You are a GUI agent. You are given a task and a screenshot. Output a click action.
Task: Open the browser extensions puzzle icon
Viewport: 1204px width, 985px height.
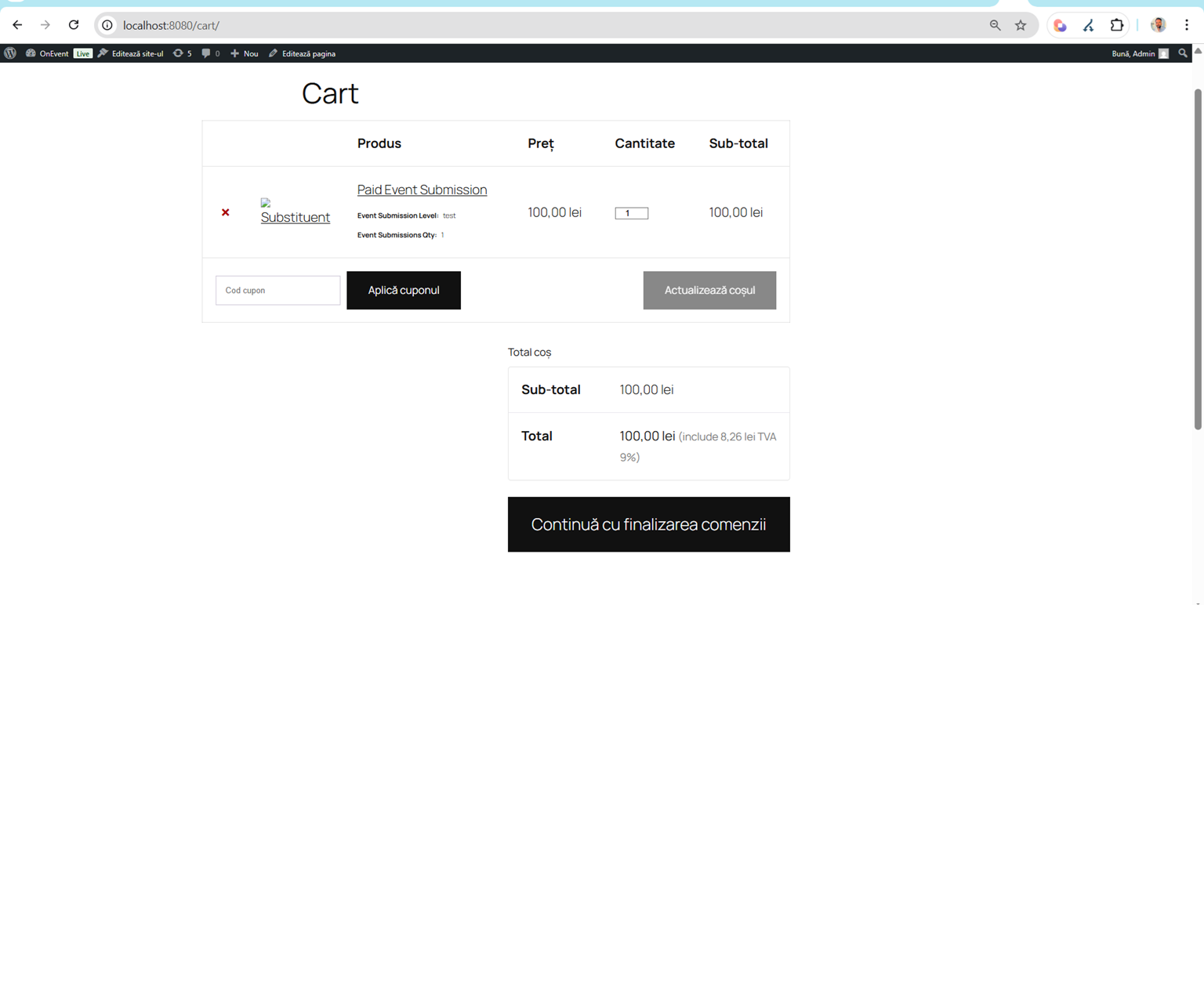click(x=1116, y=25)
